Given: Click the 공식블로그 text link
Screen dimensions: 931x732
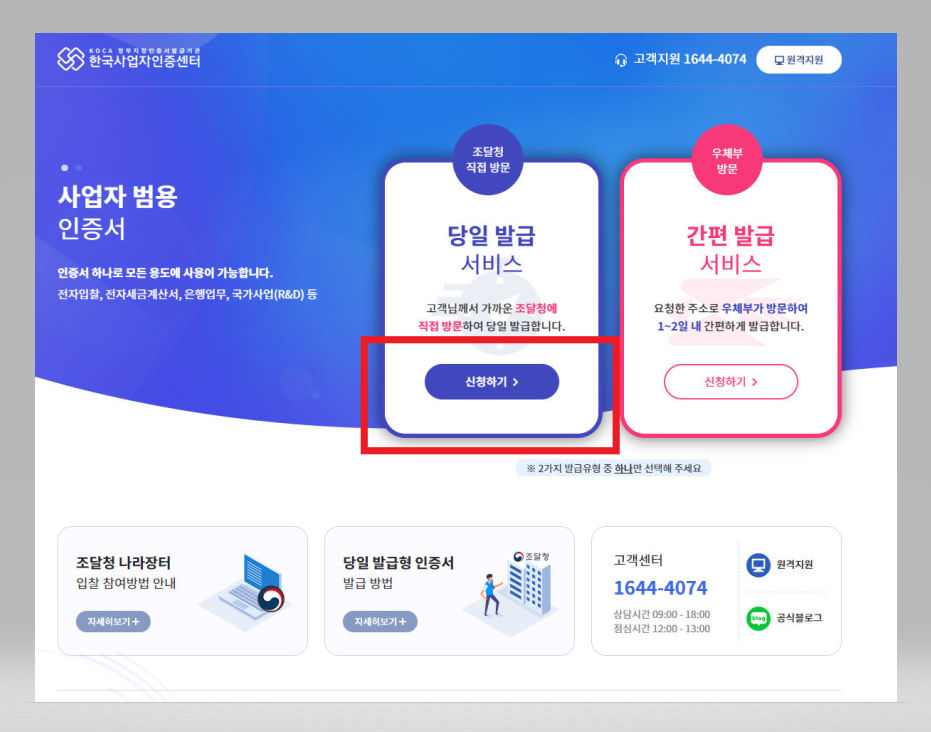Looking at the screenshot, I should pos(799,618).
